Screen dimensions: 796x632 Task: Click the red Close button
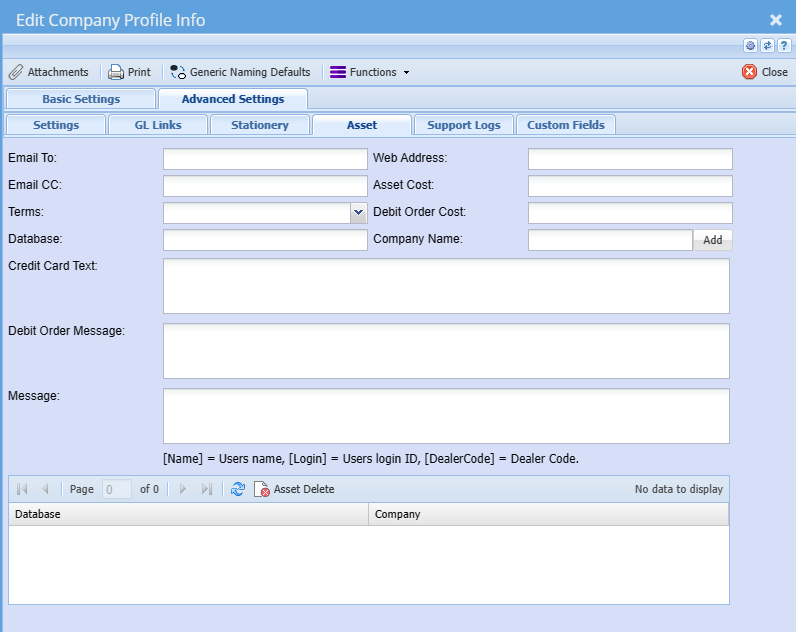(765, 72)
